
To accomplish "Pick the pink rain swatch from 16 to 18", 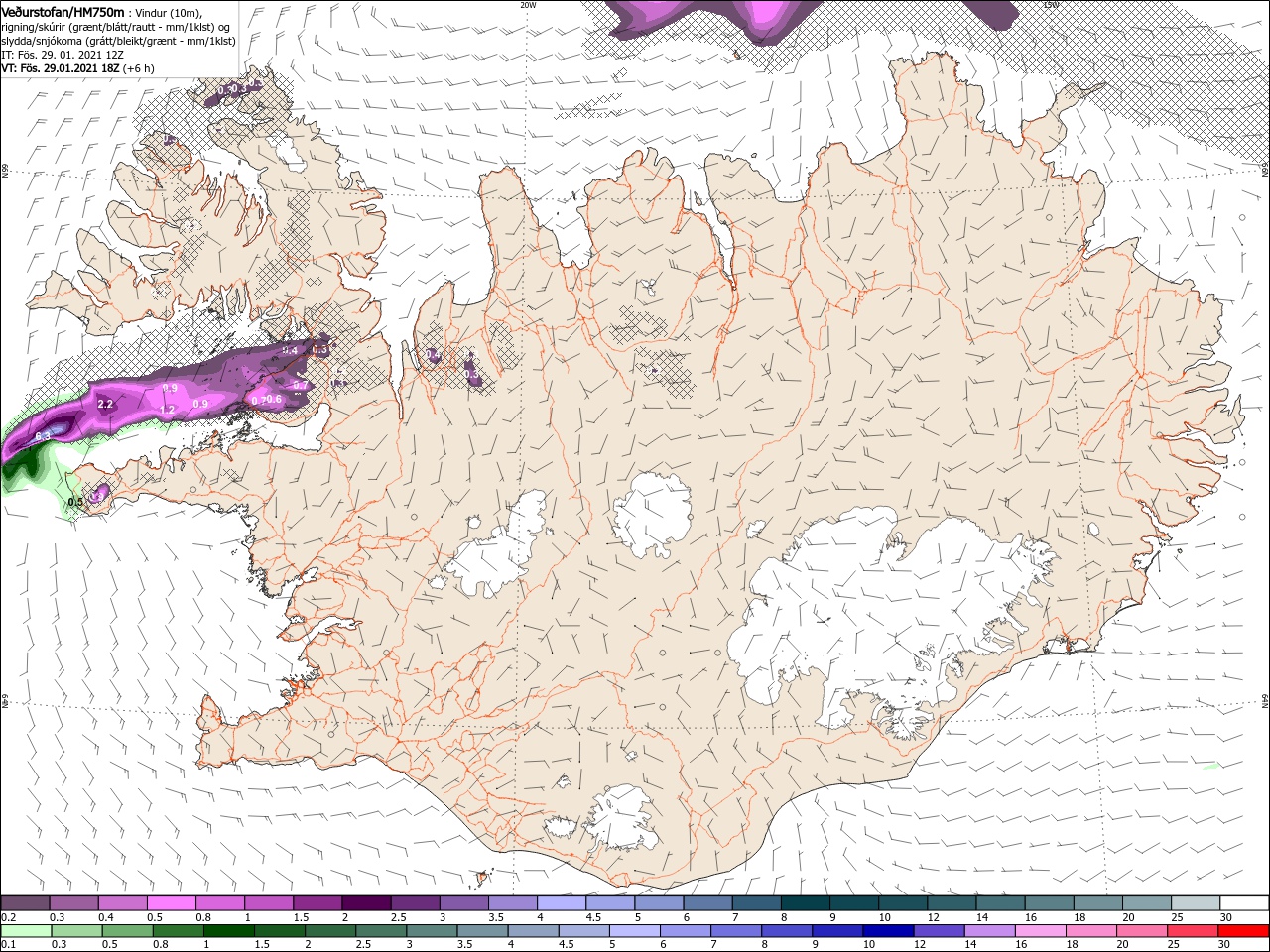I will coord(1041,931).
